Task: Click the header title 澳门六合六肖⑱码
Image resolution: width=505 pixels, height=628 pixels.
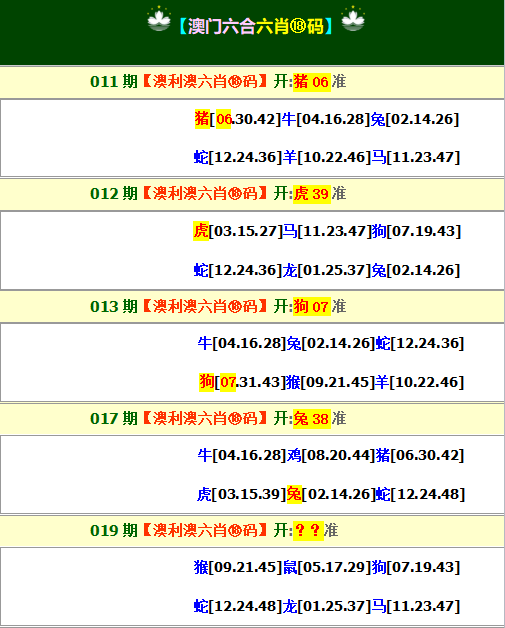Action: (256, 26)
